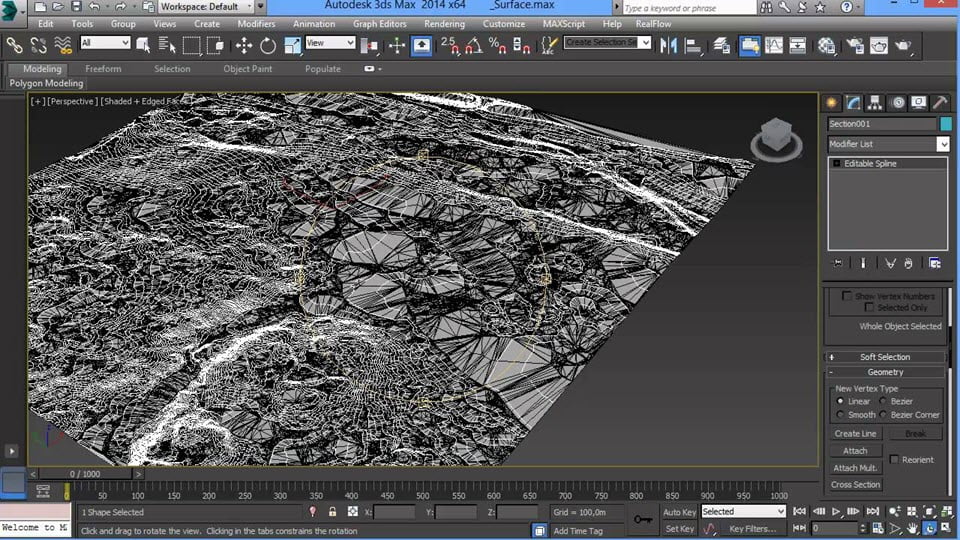The height and width of the screenshot is (540, 960).
Task: Click the Play Animation button
Action: tap(836, 511)
